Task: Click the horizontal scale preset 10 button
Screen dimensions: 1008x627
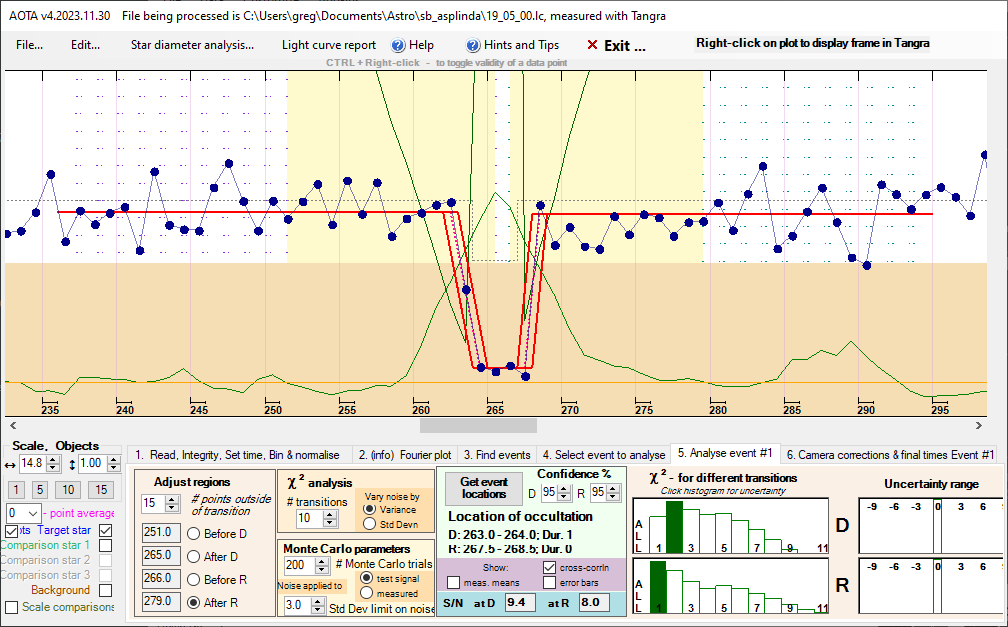Action: coord(67,489)
